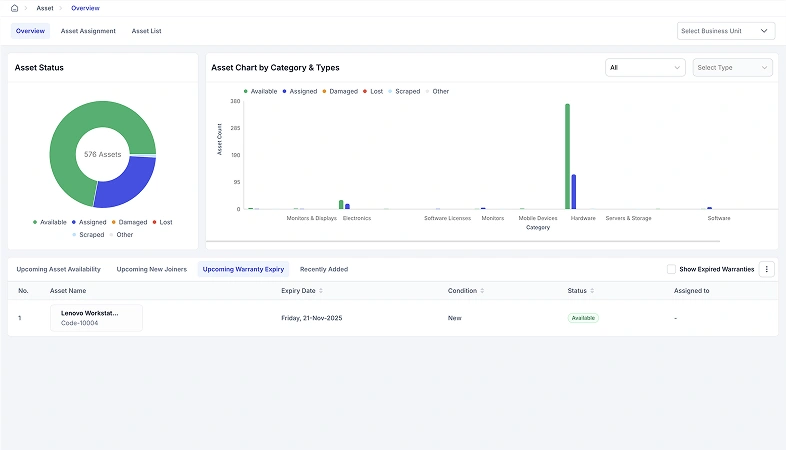Click the Asset breadcrumb link
The image size is (786, 450).
tap(45, 8)
